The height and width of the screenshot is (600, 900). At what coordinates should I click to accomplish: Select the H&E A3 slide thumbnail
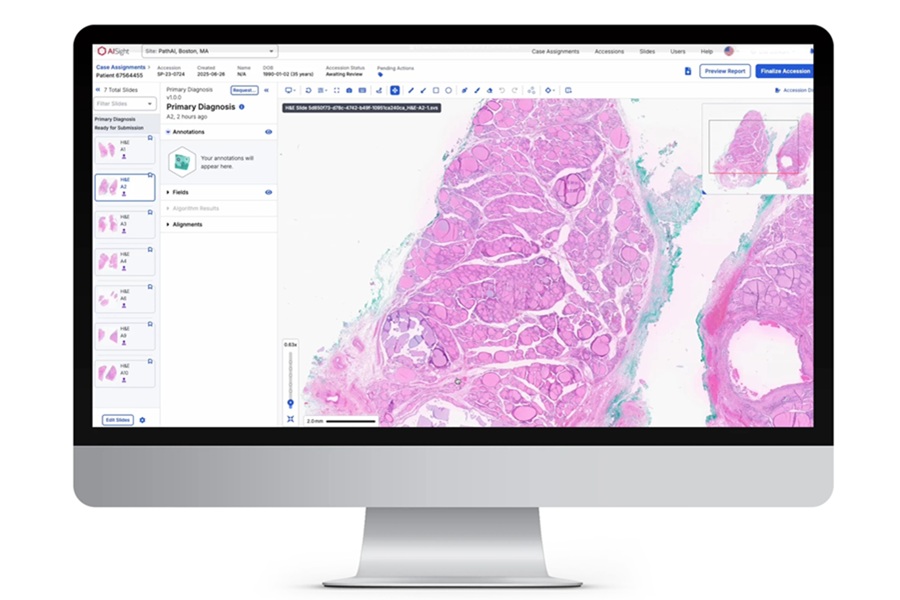coord(125,224)
